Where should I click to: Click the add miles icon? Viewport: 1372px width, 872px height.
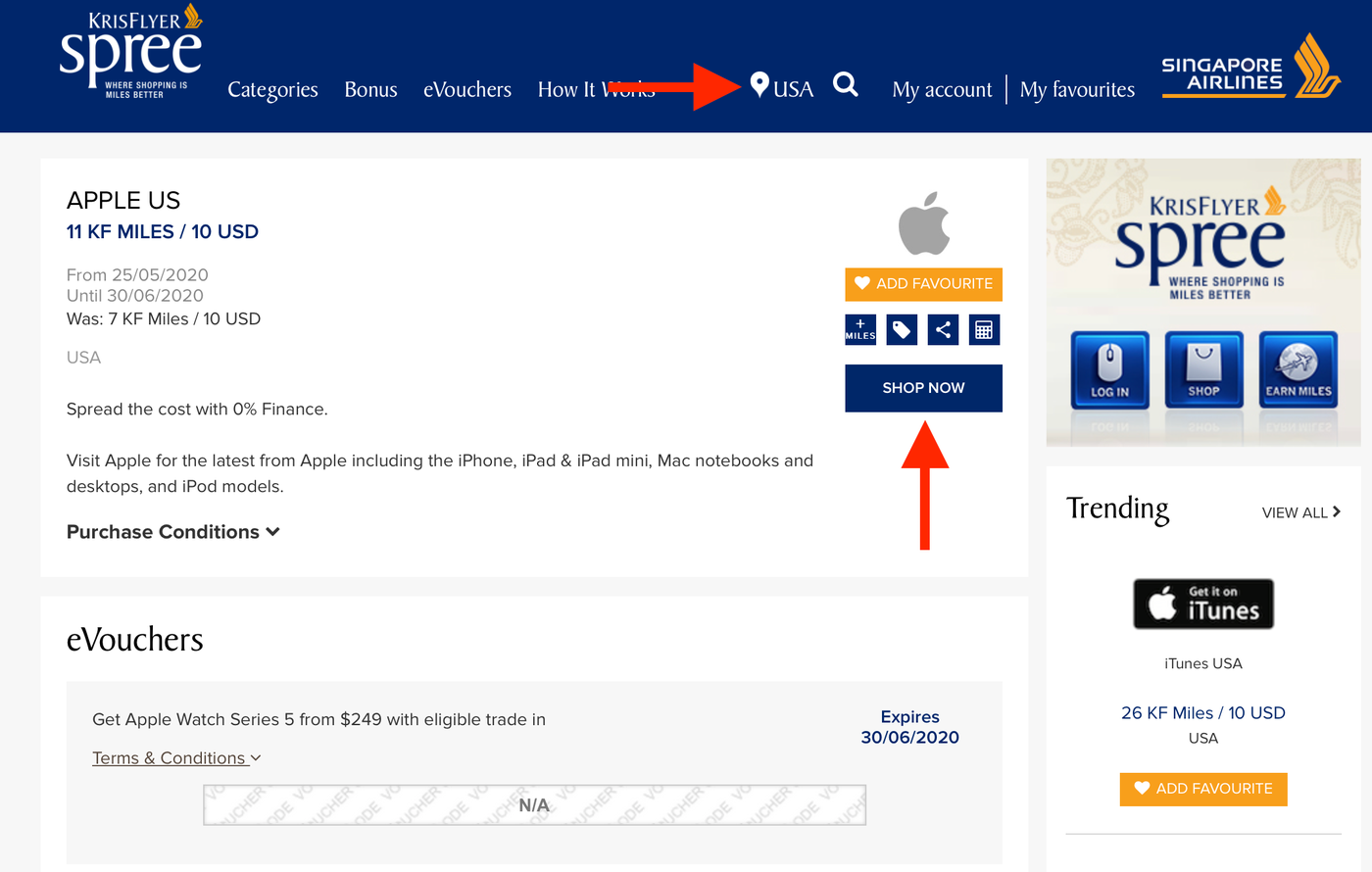point(860,330)
